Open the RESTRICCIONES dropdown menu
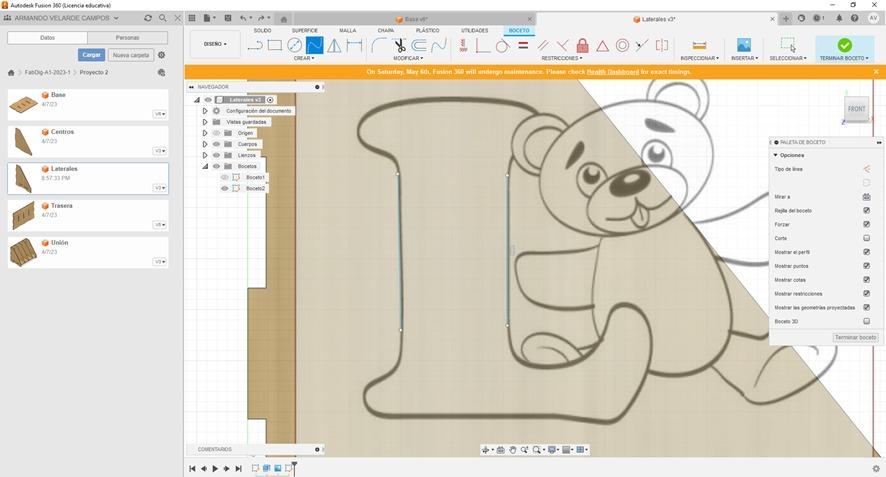The height and width of the screenshot is (477, 886). point(562,58)
